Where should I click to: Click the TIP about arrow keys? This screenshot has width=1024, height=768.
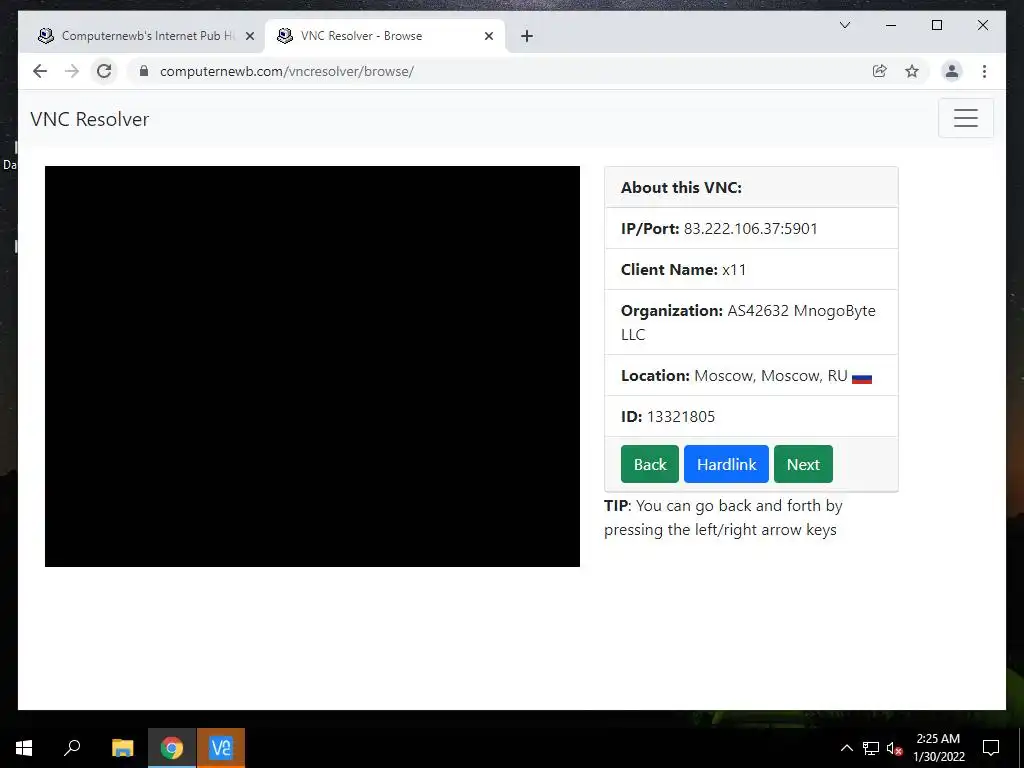coord(724,518)
